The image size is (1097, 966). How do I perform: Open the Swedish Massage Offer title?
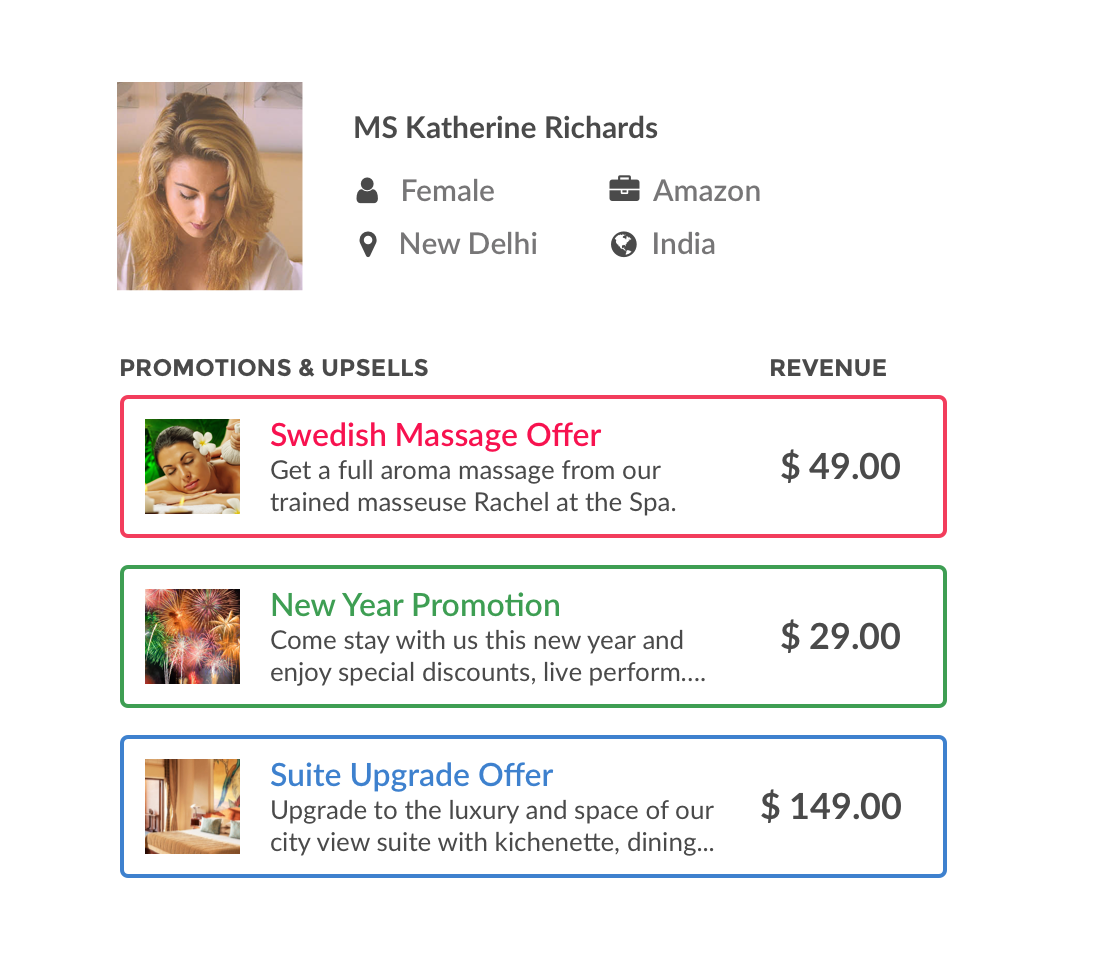click(x=435, y=435)
